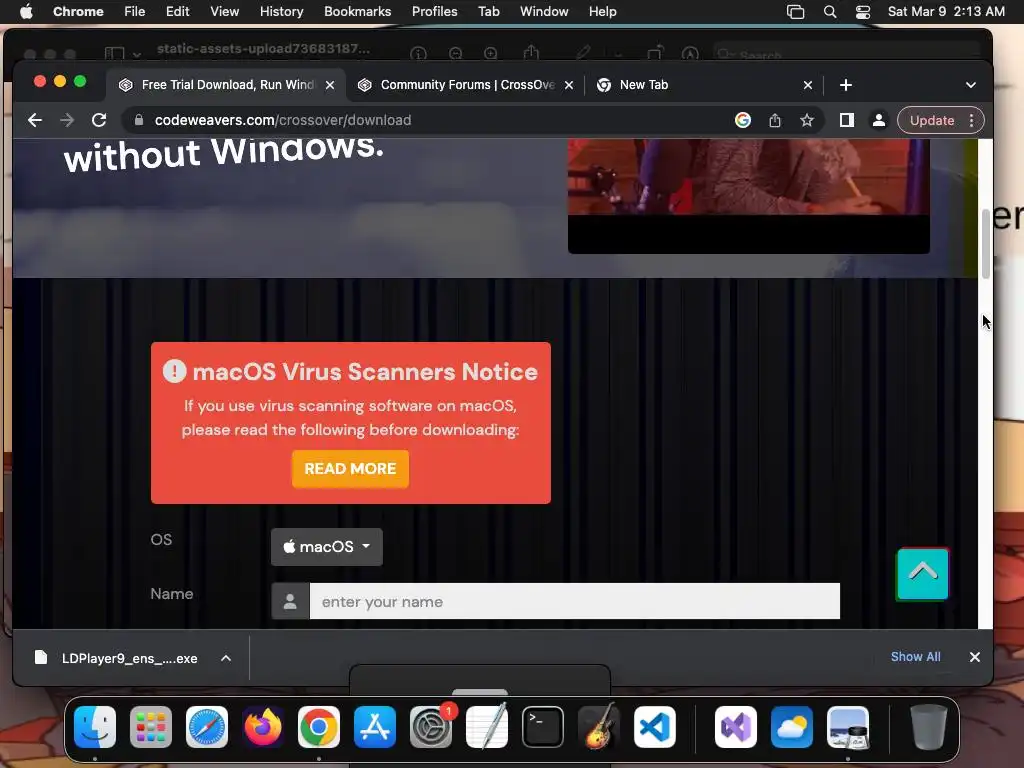Image resolution: width=1024 pixels, height=768 pixels.
Task: Click the address bar URL
Action: pos(283,120)
